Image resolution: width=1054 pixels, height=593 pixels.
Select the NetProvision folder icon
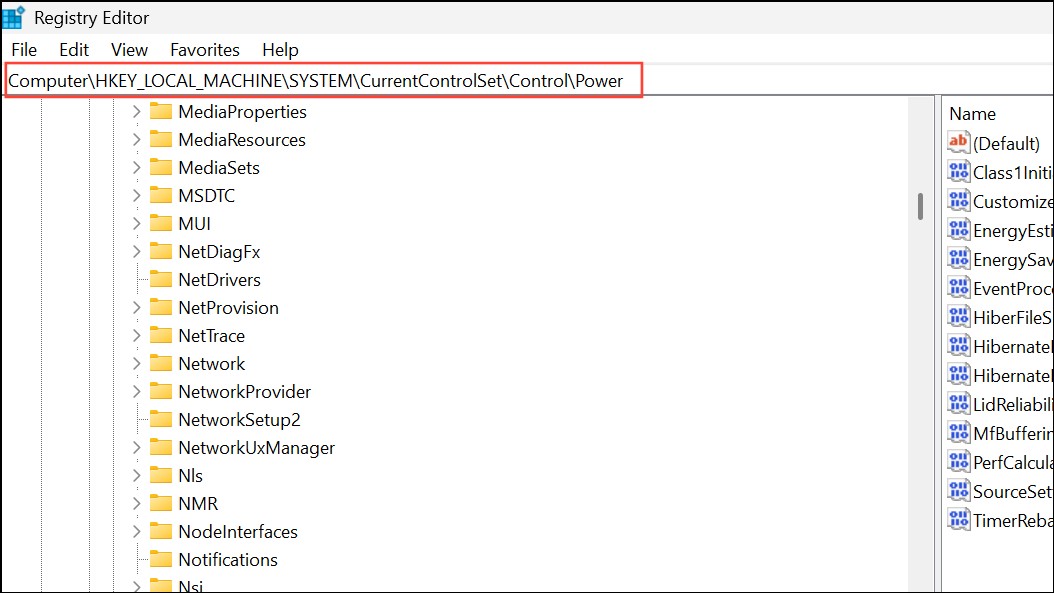click(161, 307)
